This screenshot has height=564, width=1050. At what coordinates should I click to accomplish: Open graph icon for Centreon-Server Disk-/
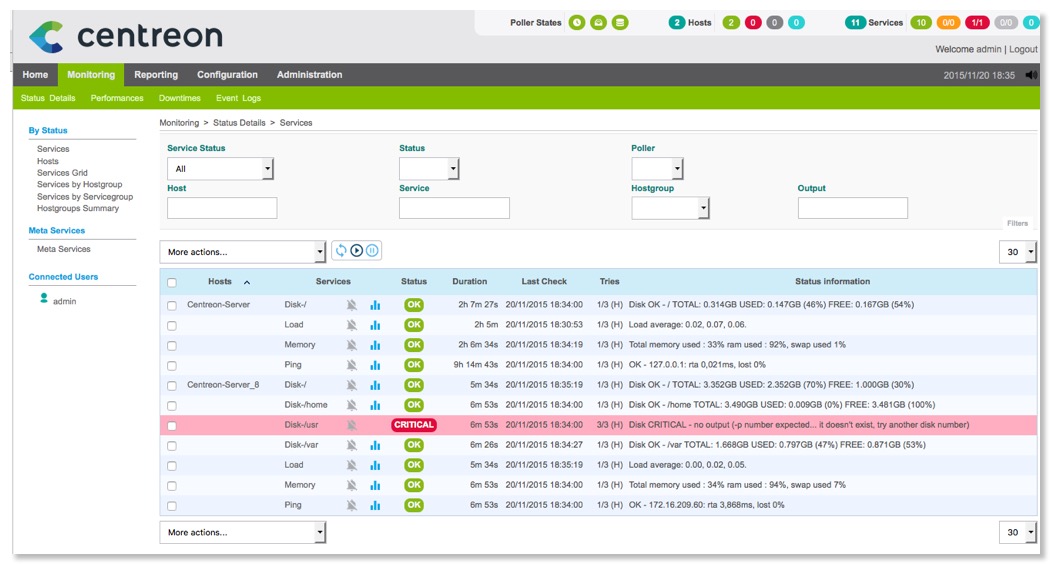(375, 305)
